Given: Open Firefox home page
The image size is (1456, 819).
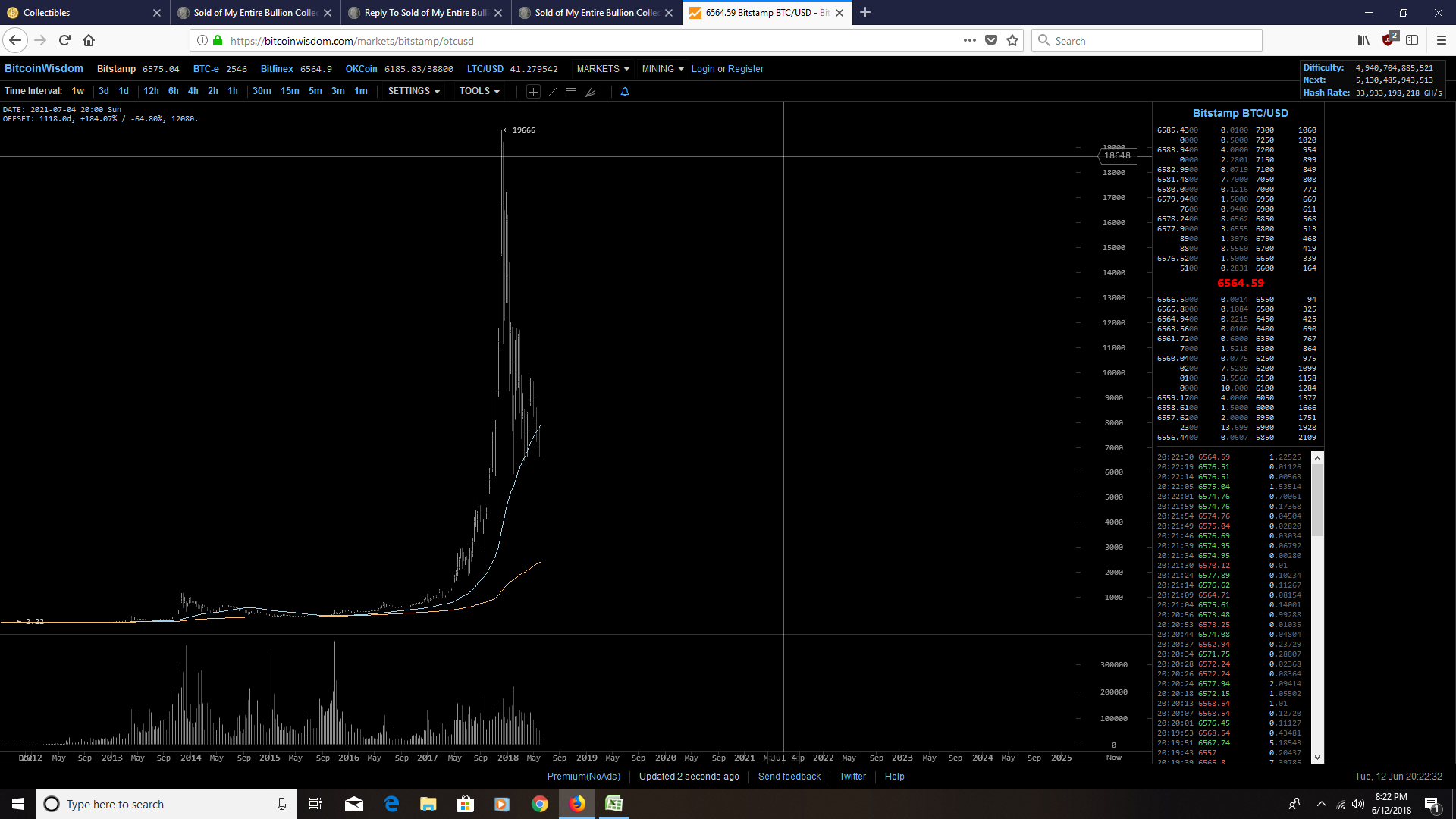Looking at the screenshot, I should point(89,40).
